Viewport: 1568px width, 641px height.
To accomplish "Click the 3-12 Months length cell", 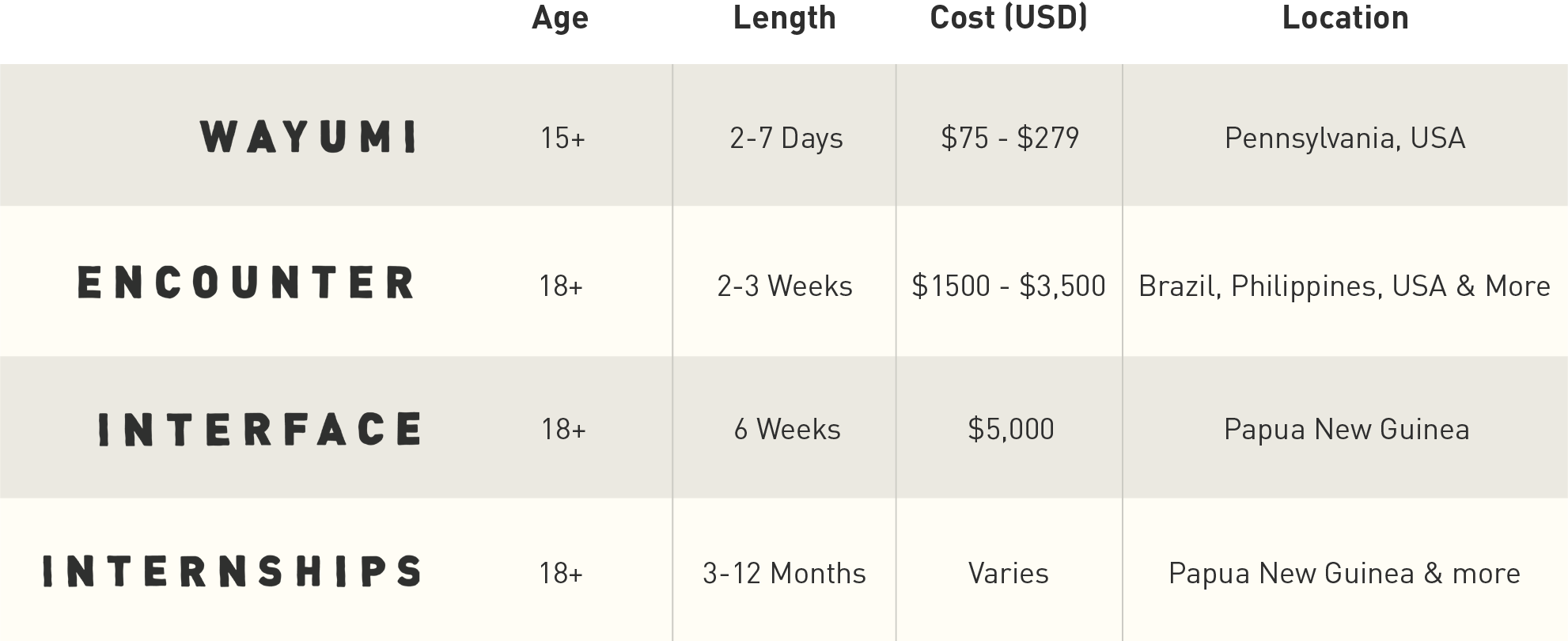I will click(784, 573).
